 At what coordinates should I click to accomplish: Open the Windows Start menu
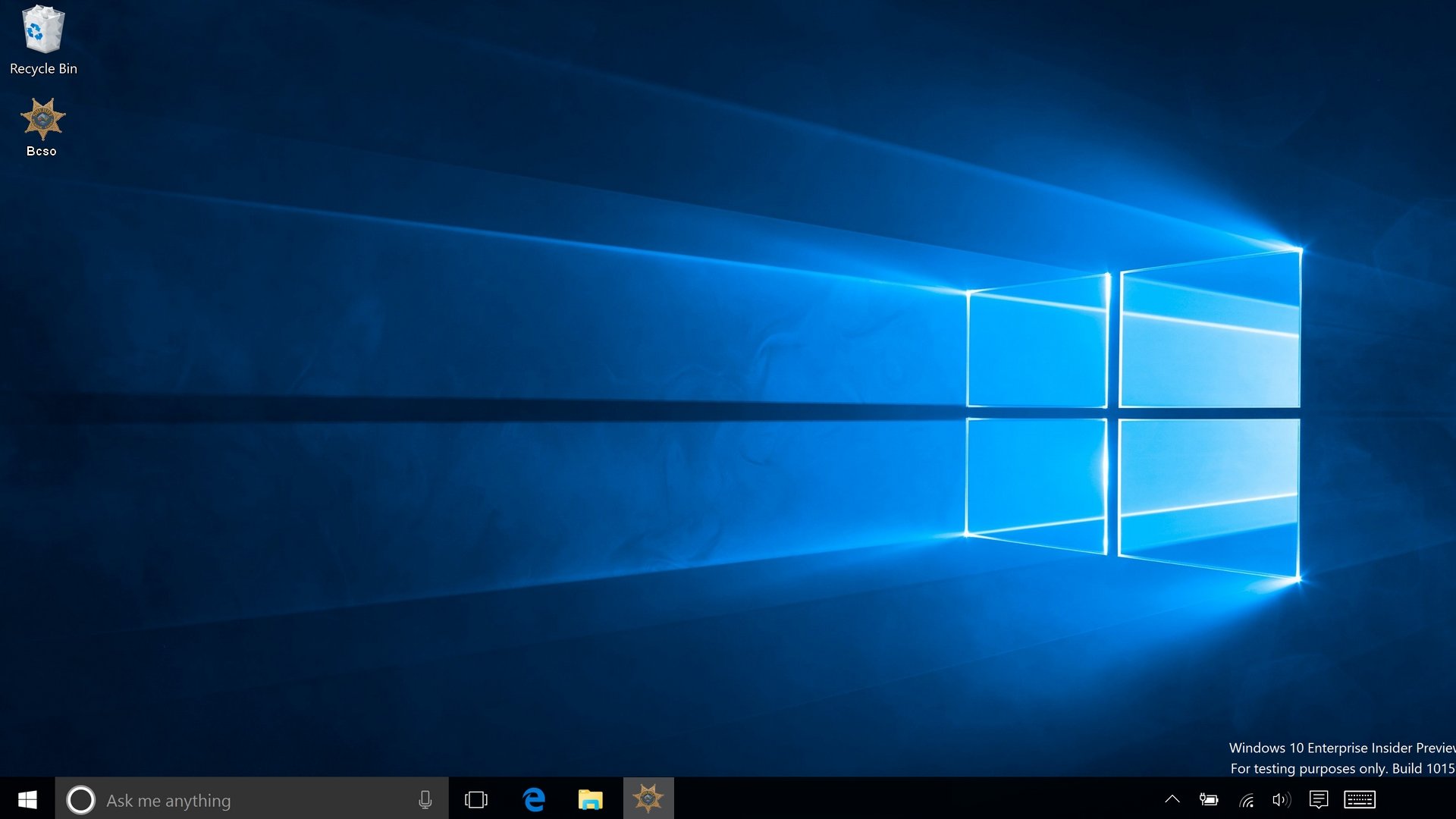click(x=27, y=799)
